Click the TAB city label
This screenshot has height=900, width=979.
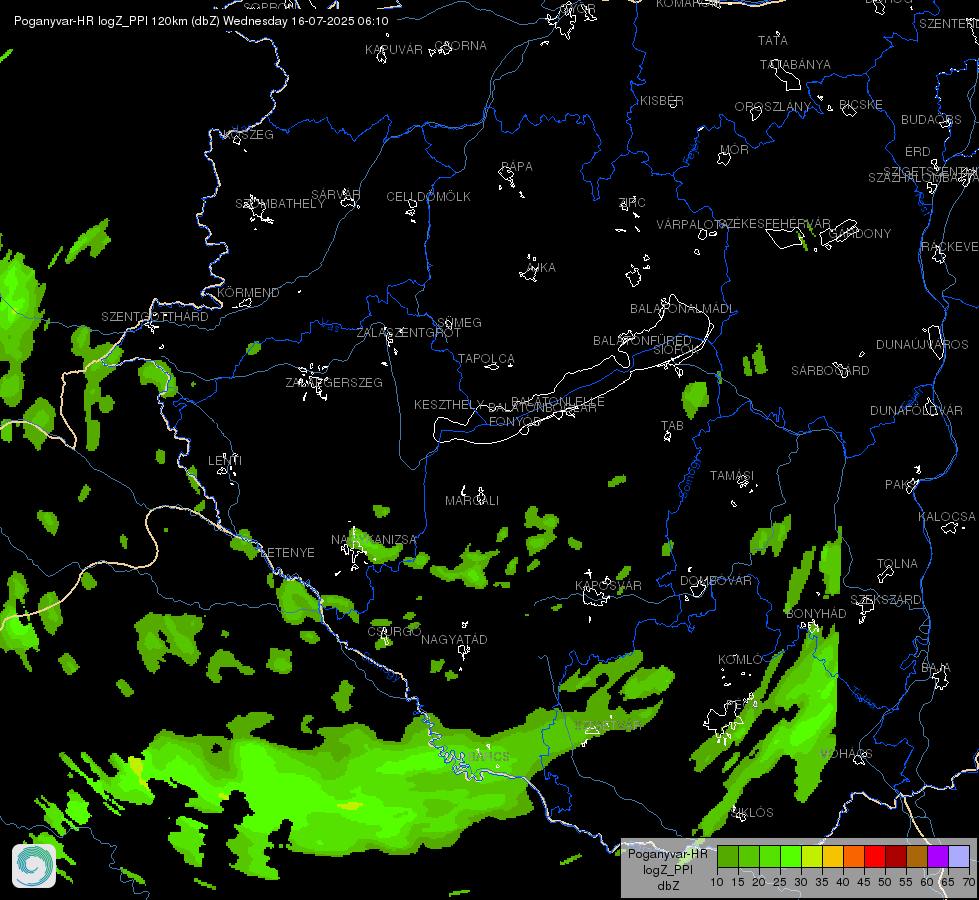pyautogui.click(x=672, y=426)
